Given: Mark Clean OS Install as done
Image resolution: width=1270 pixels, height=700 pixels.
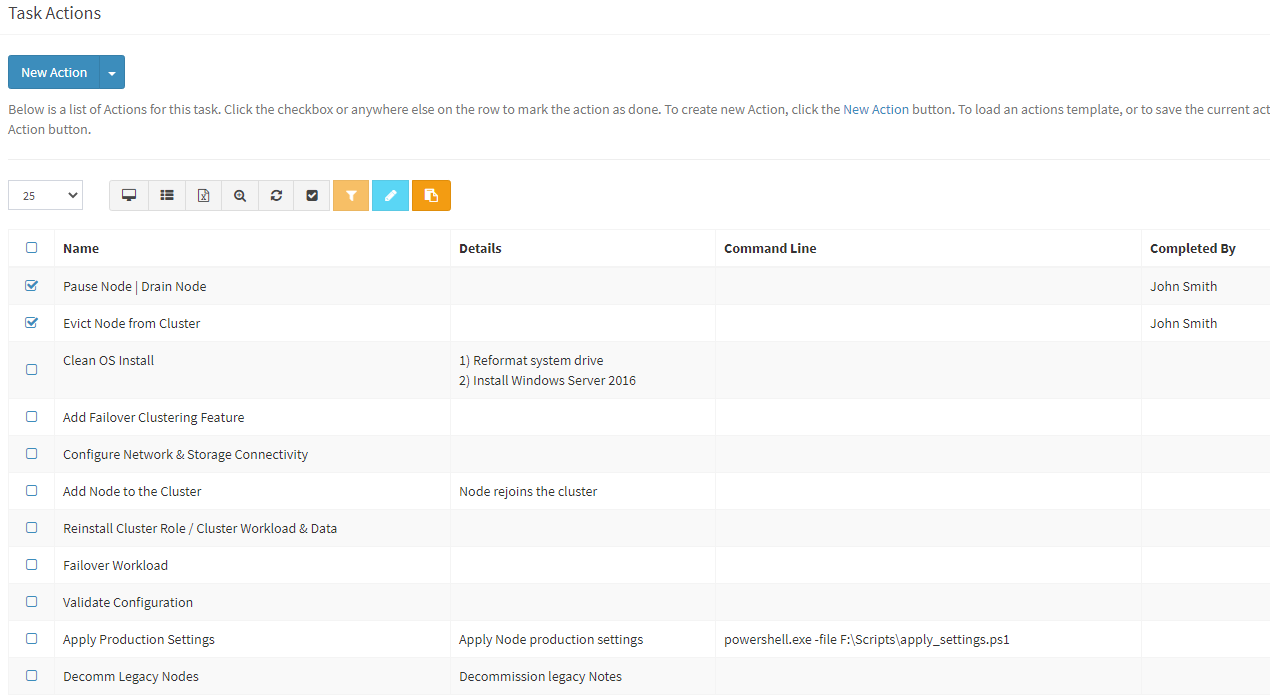Looking at the screenshot, I should 31,370.
